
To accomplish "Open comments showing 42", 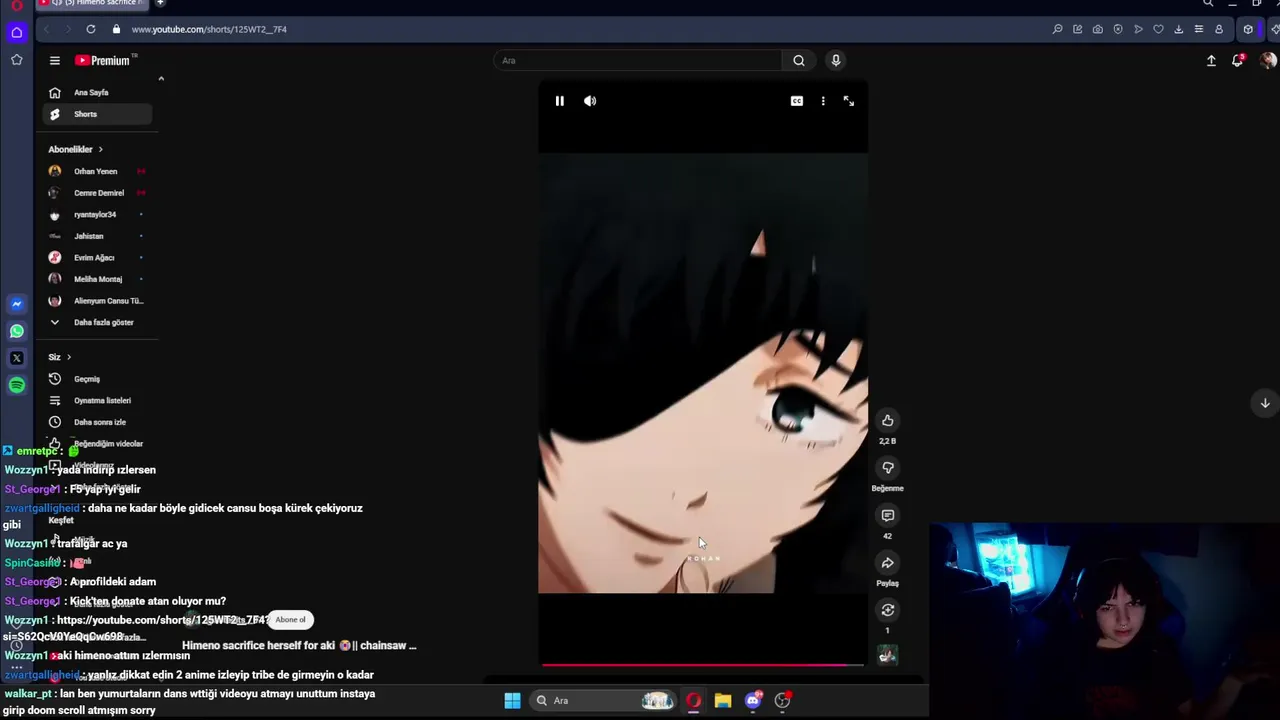I will (887, 515).
